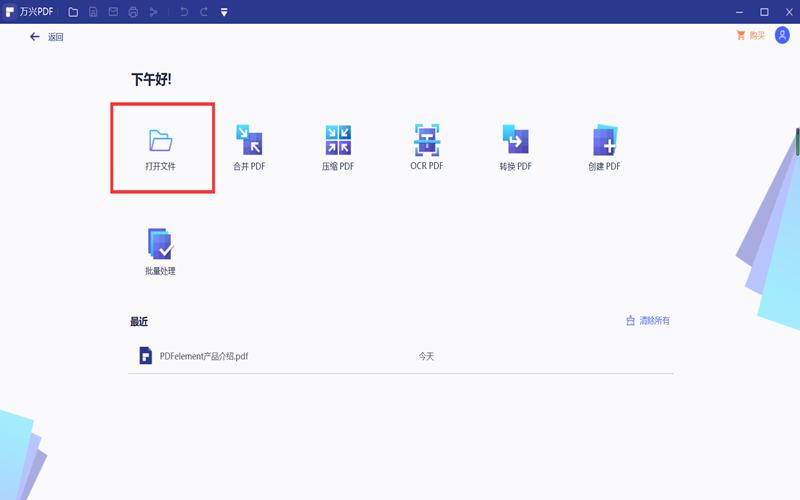Go back using the 返回 button
Viewport: 800px width, 500px height.
click(46, 37)
